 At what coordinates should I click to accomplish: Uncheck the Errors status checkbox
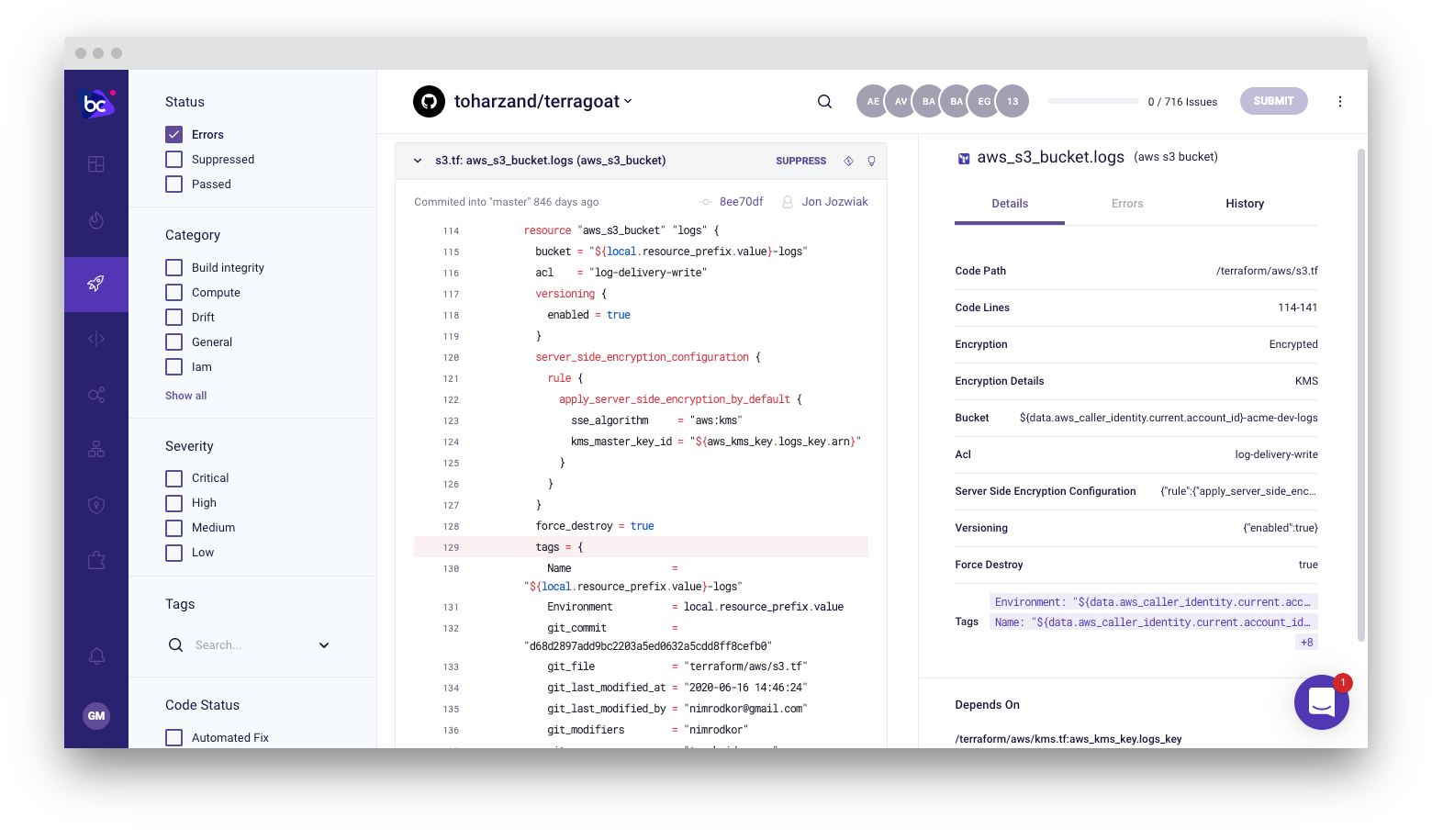(x=173, y=134)
